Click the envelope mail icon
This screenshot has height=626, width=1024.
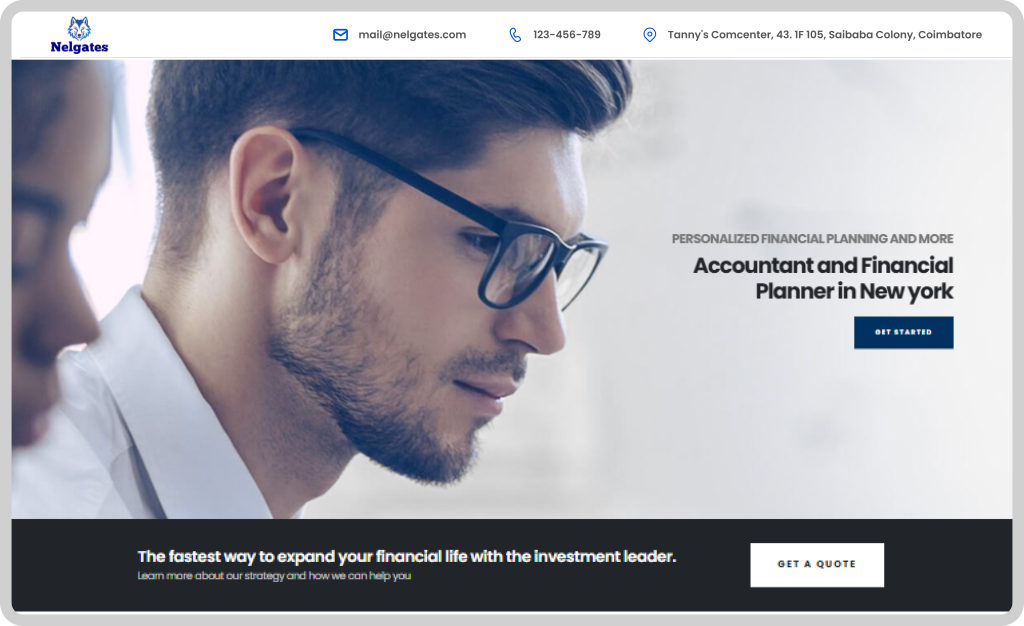pos(340,35)
